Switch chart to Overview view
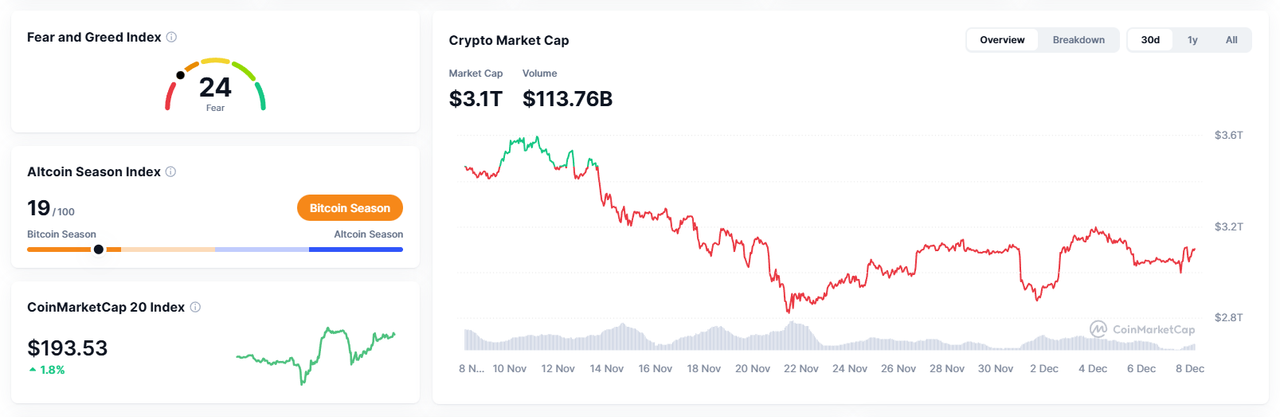 [1002, 40]
